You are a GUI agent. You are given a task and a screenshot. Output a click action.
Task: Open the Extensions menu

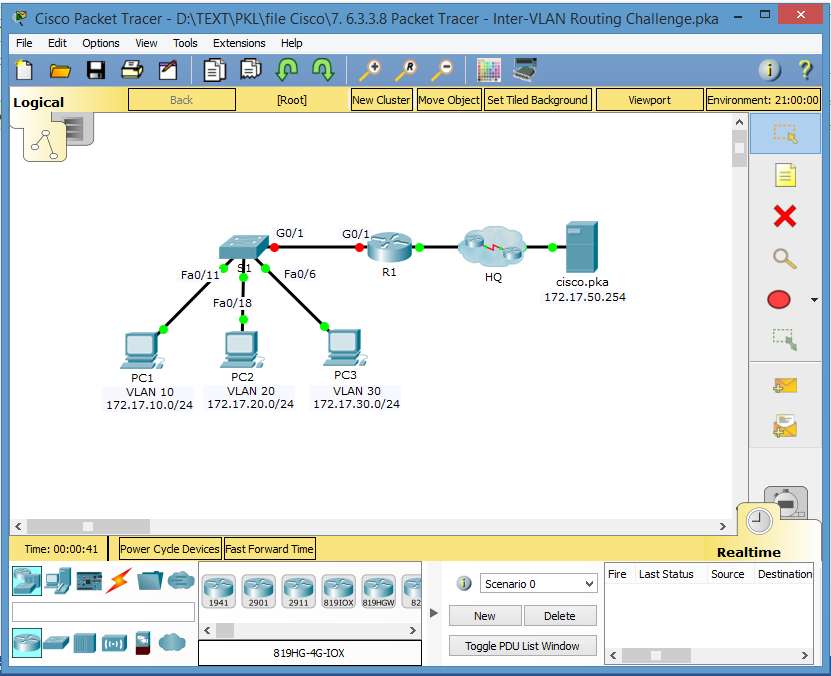click(x=239, y=43)
